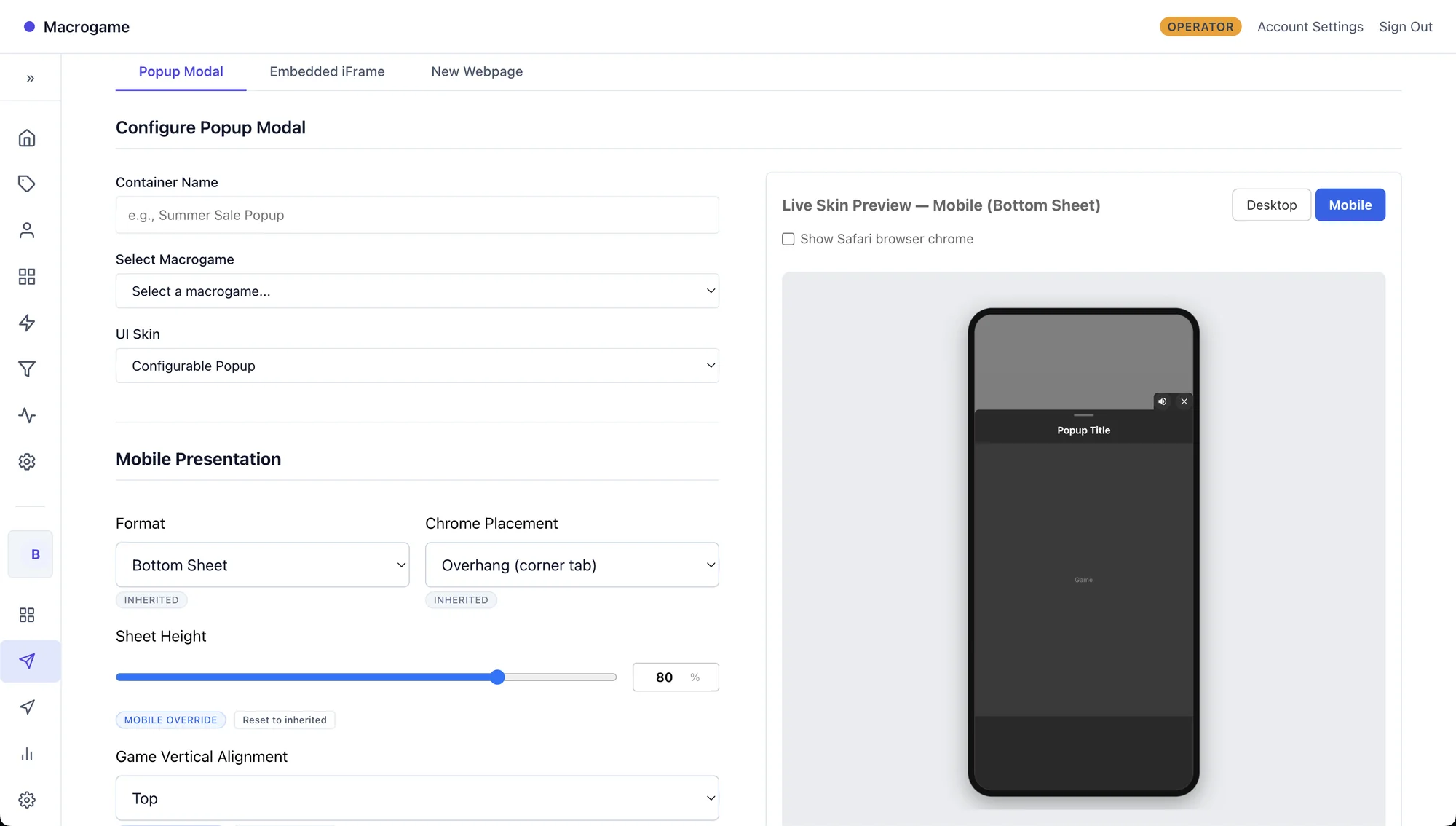Mute sound icon in phone preview
This screenshot has width=1456, height=826.
[1163, 401]
